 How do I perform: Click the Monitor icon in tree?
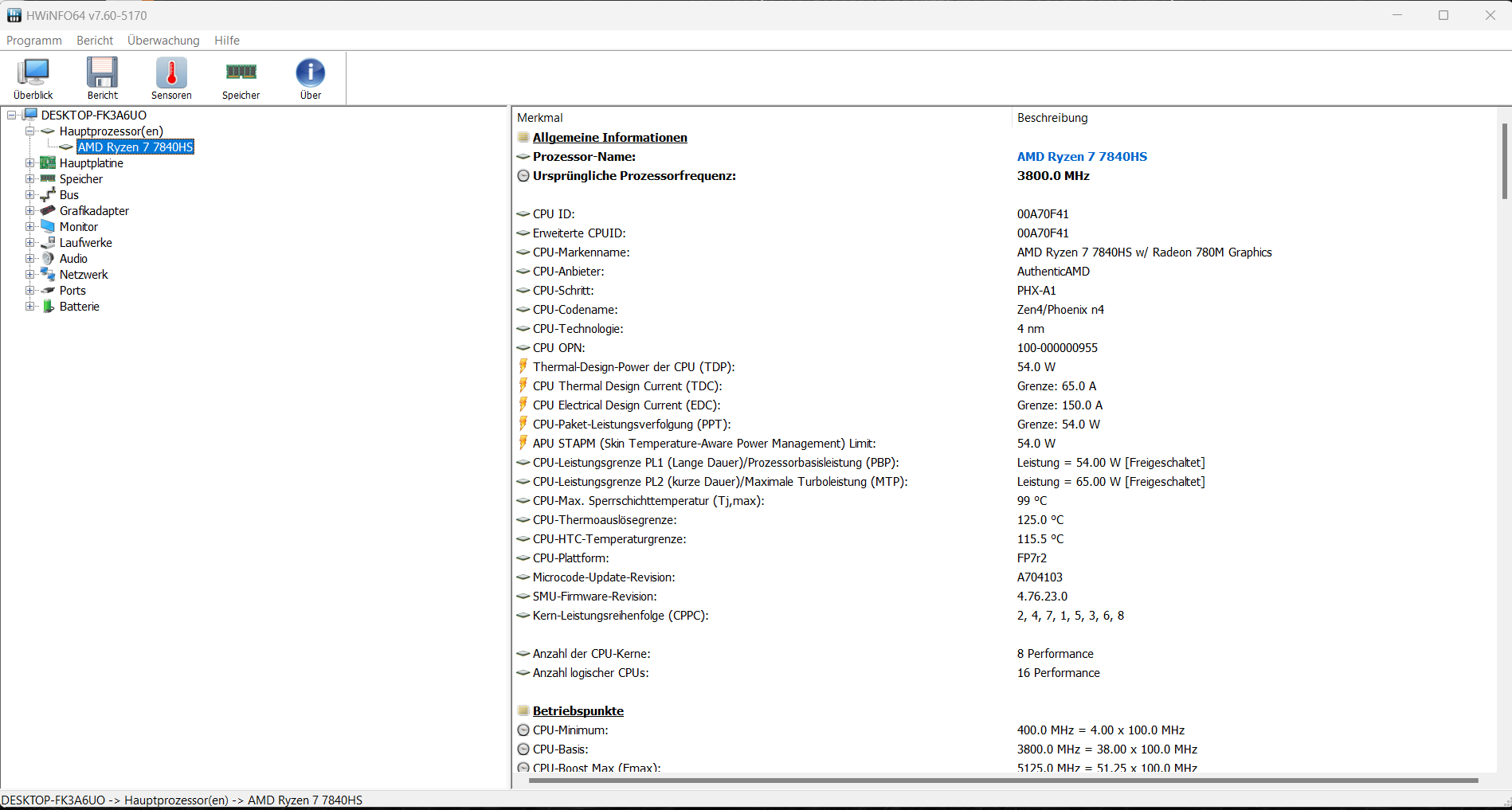coord(49,227)
